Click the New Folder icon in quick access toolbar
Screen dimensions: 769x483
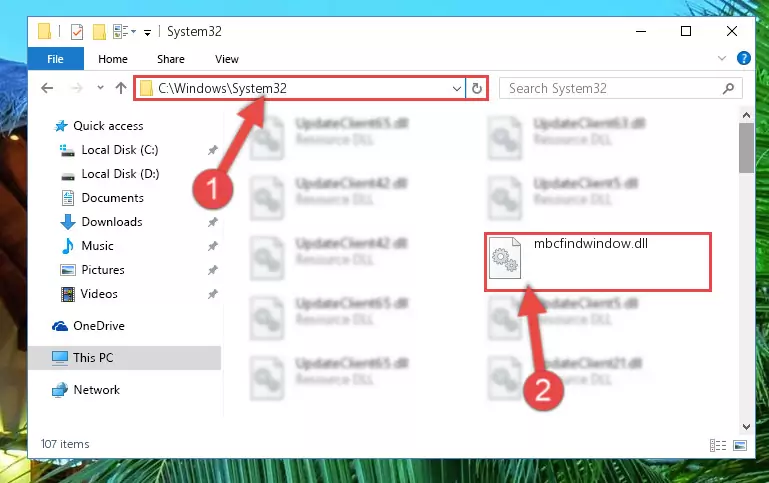click(99, 32)
